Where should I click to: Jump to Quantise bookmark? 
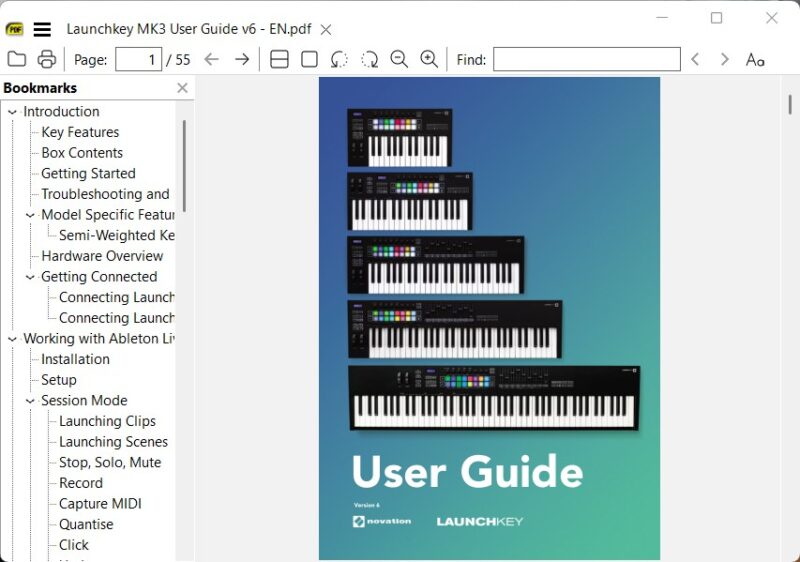click(86, 524)
